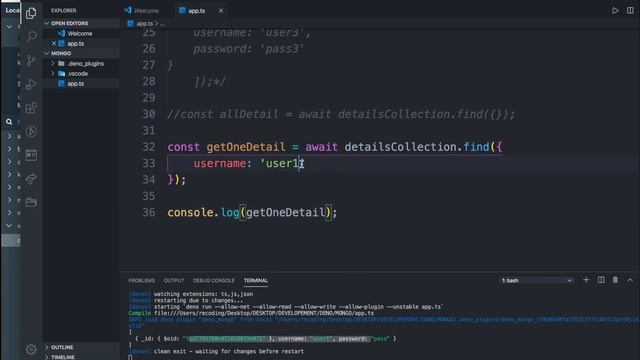Open the Explorer view in activity bar
Image resolution: width=640 pixels, height=360 pixels.
[x=31, y=13]
